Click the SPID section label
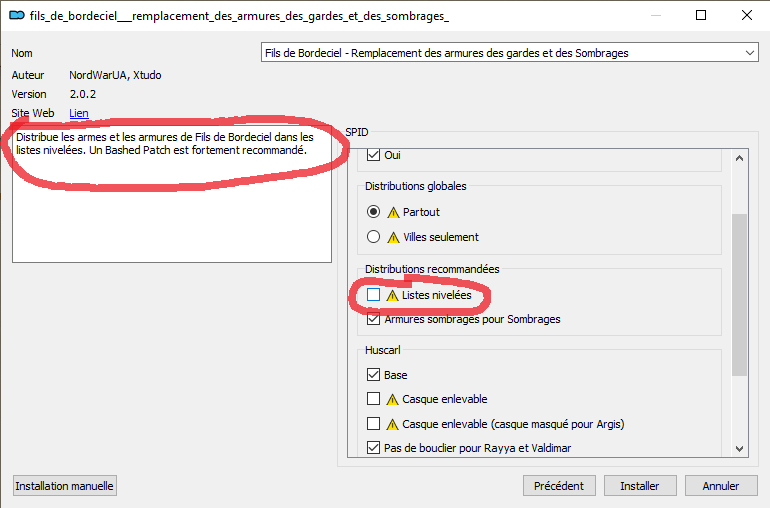The image size is (770, 508). coord(357,132)
